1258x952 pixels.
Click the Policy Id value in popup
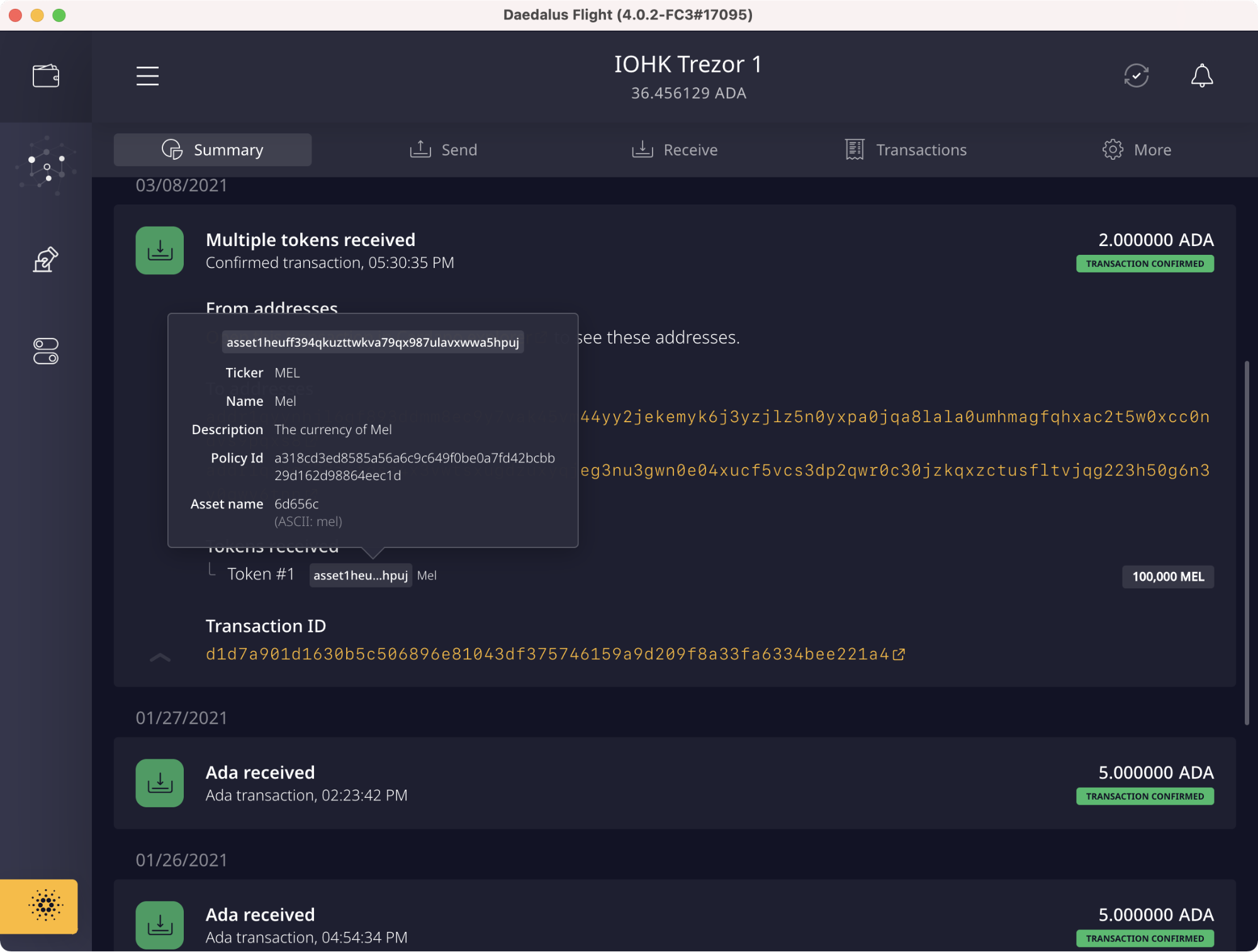(x=415, y=466)
